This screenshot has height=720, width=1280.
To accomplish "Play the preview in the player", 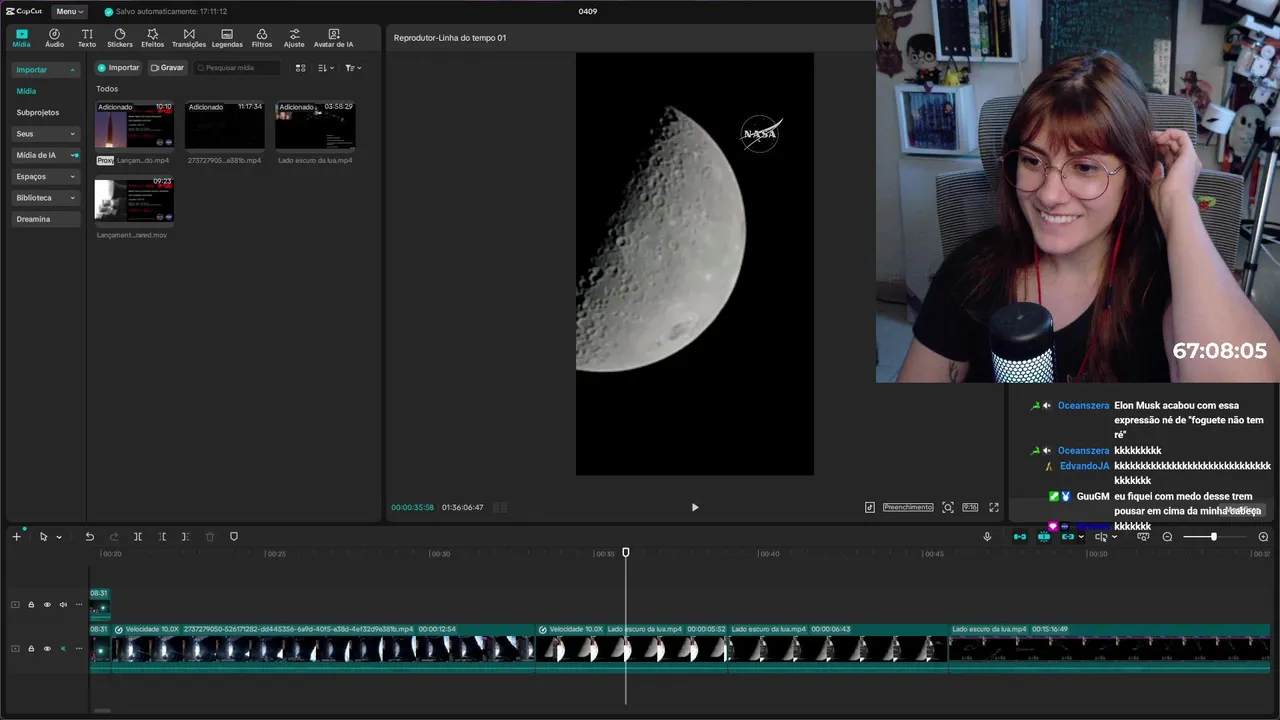I will point(695,507).
